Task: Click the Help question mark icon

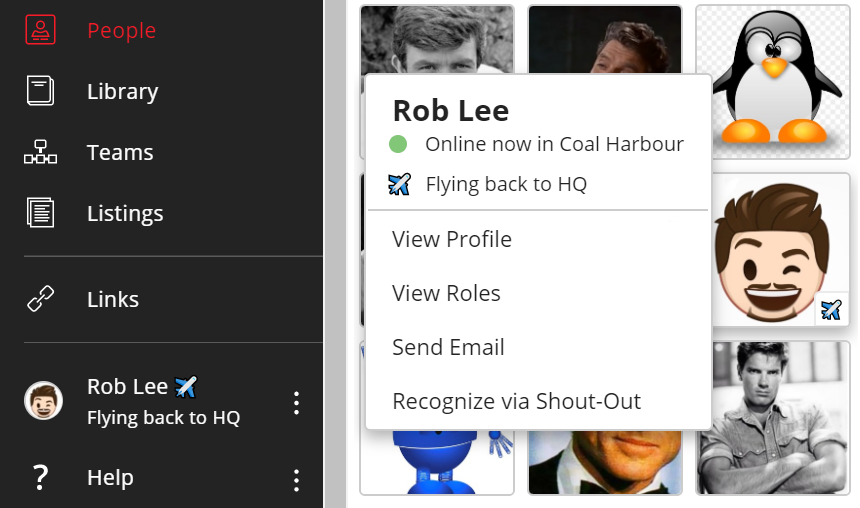Action: coord(40,478)
